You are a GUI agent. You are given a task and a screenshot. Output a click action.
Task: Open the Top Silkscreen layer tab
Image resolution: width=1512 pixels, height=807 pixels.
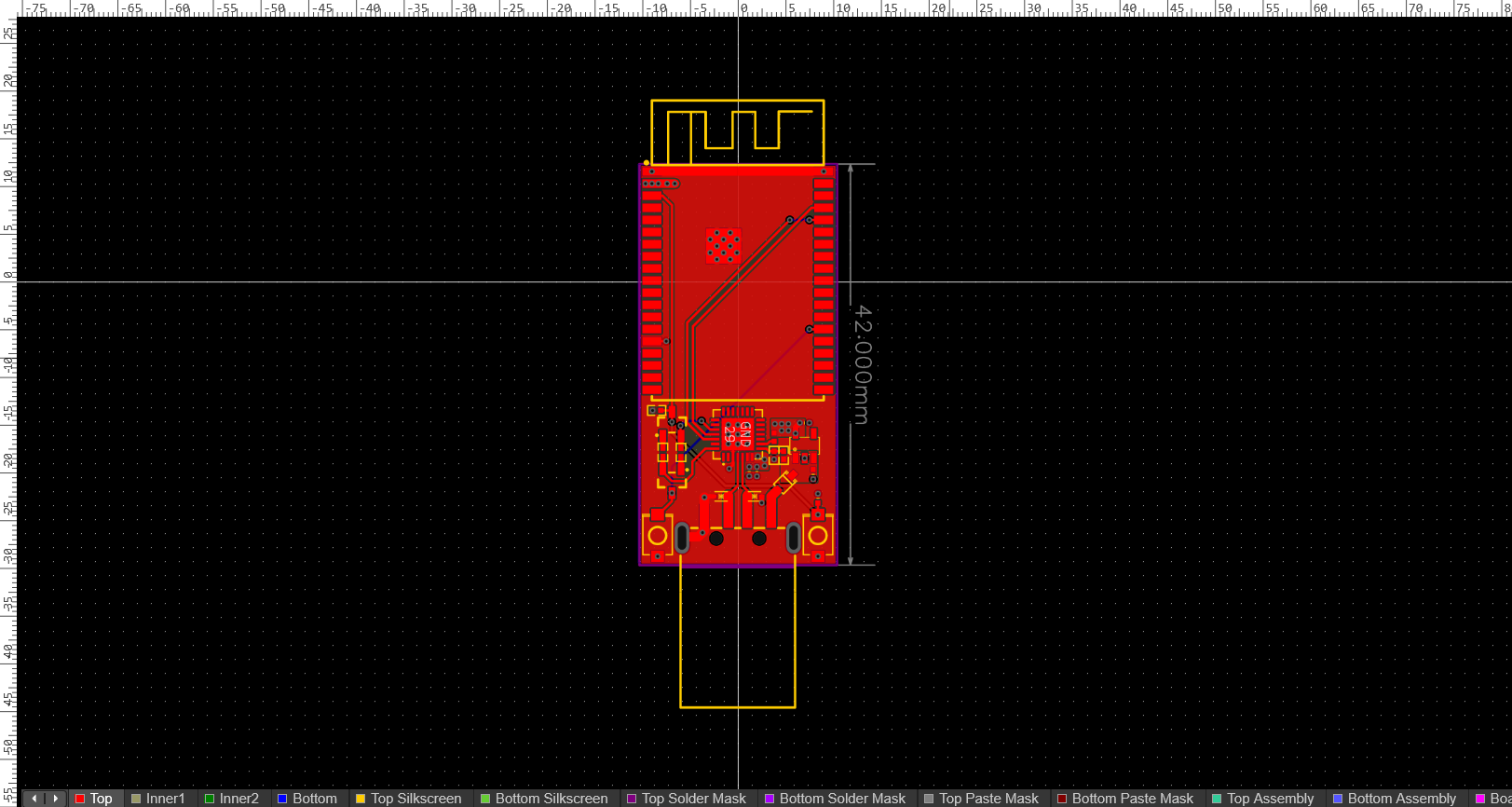pos(415,799)
